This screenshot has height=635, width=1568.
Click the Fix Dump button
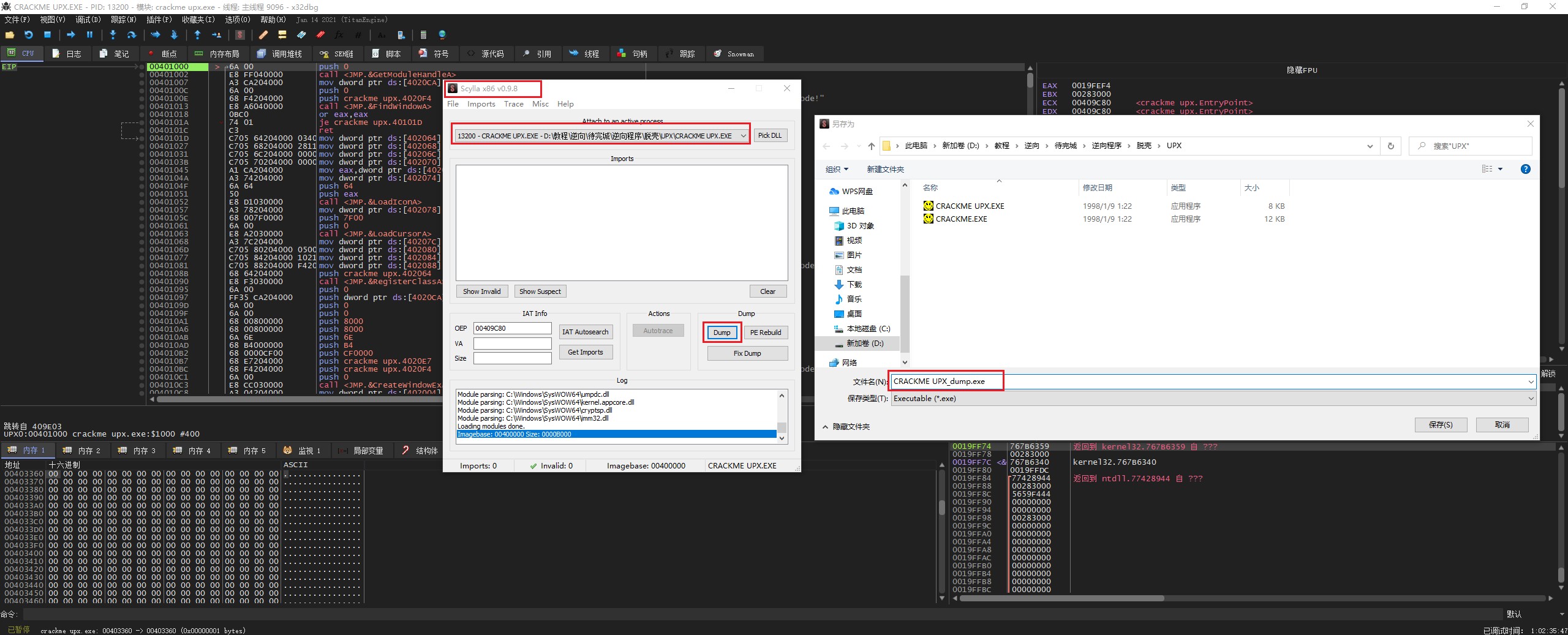tap(747, 353)
